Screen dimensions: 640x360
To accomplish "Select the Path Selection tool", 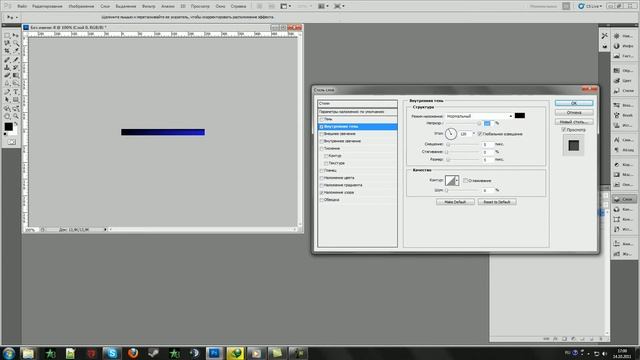I will tap(7, 100).
